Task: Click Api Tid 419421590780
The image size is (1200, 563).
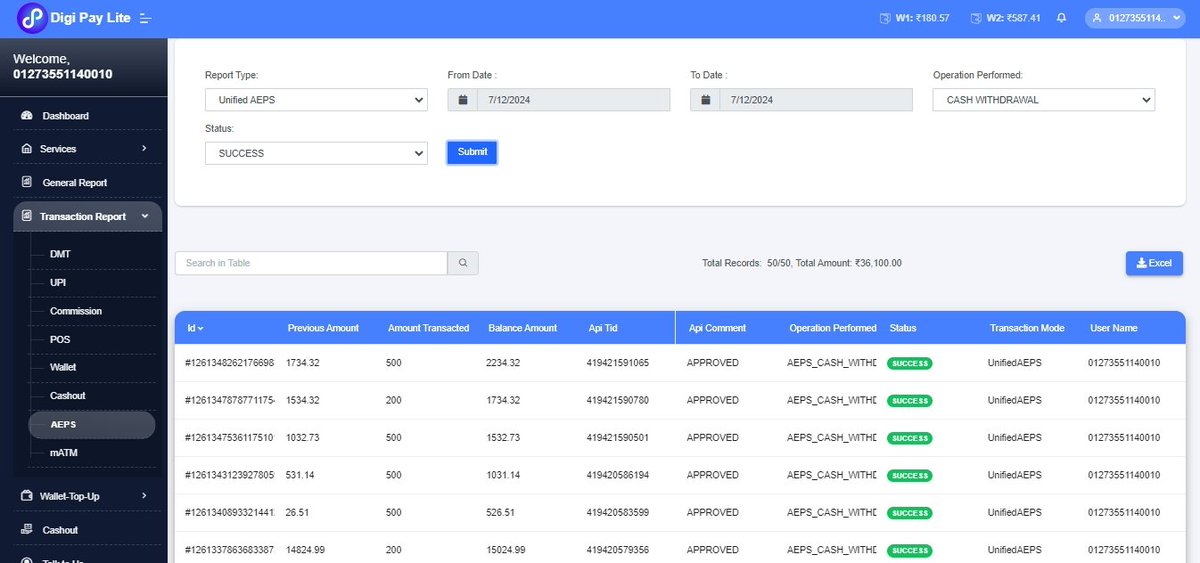Action: coord(618,400)
